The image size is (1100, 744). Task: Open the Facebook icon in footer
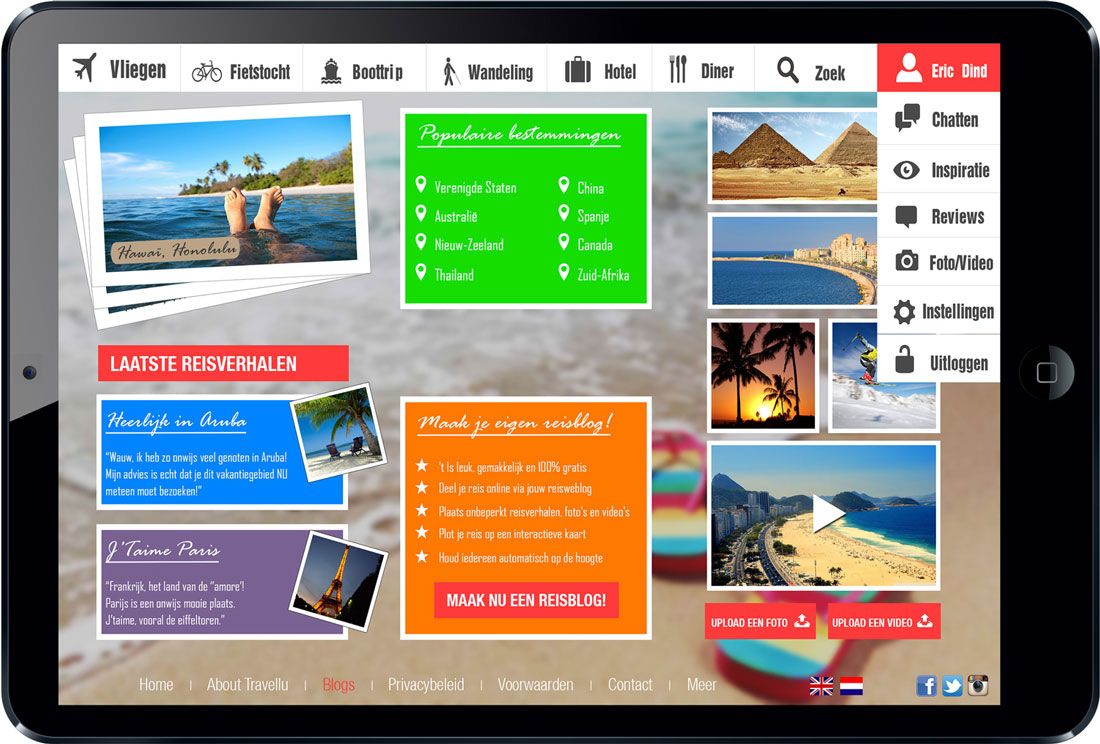tap(926, 685)
